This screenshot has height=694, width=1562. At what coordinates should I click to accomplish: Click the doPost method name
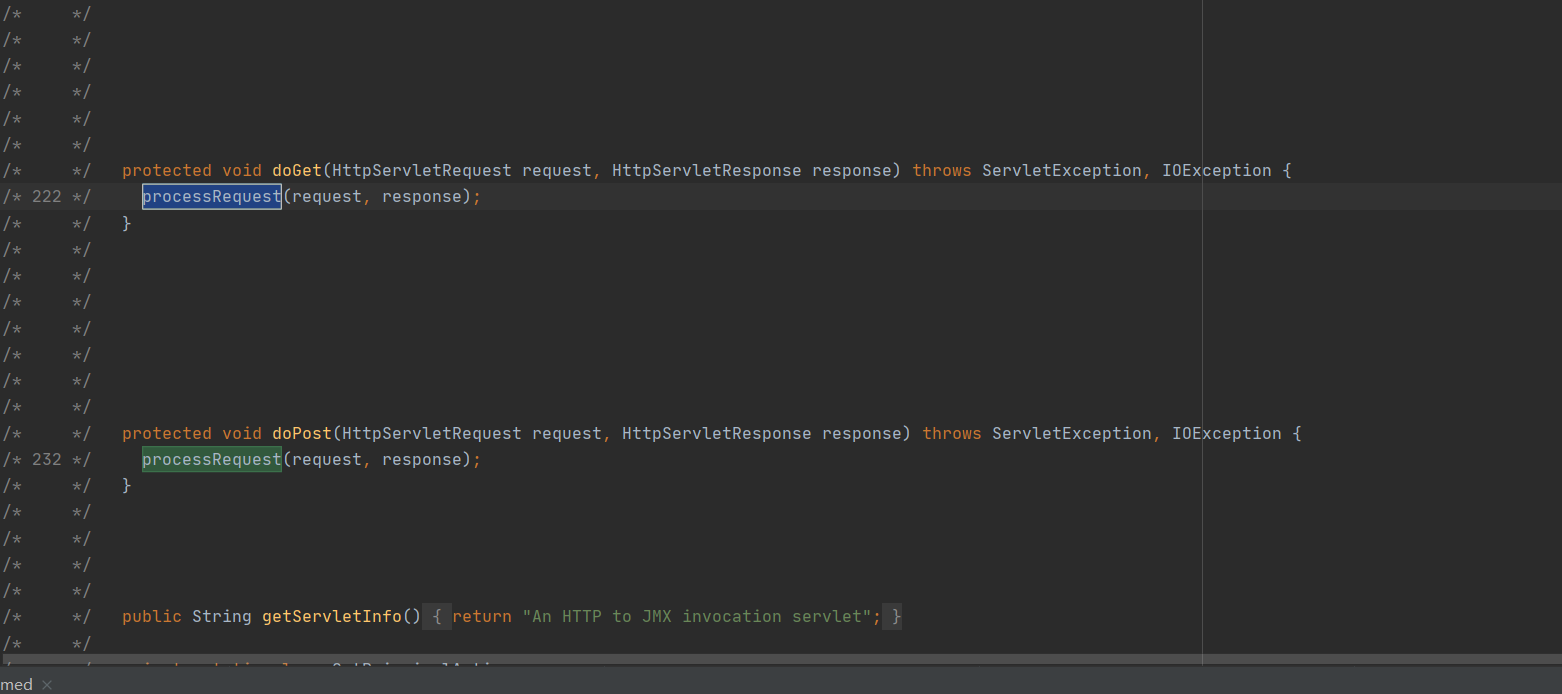click(302, 434)
